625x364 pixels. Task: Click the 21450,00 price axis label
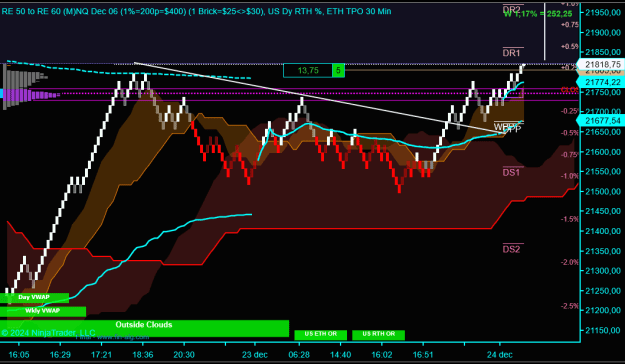coord(603,211)
